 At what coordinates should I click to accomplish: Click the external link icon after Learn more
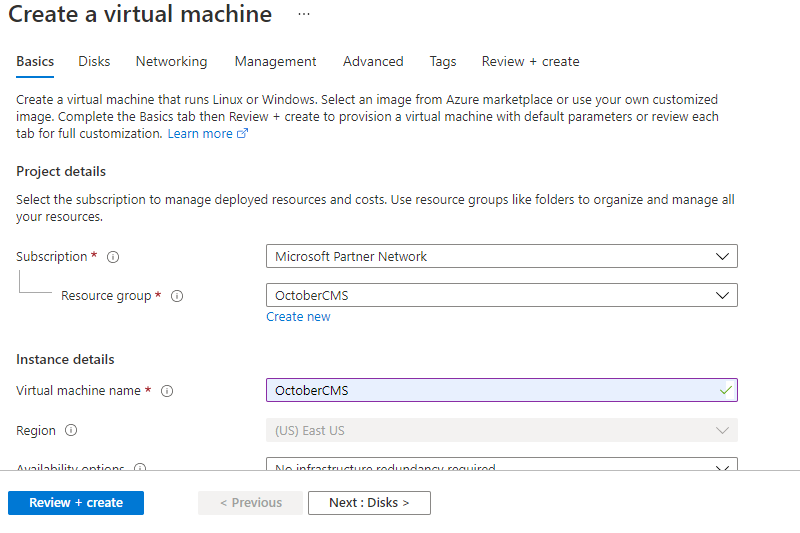242,134
